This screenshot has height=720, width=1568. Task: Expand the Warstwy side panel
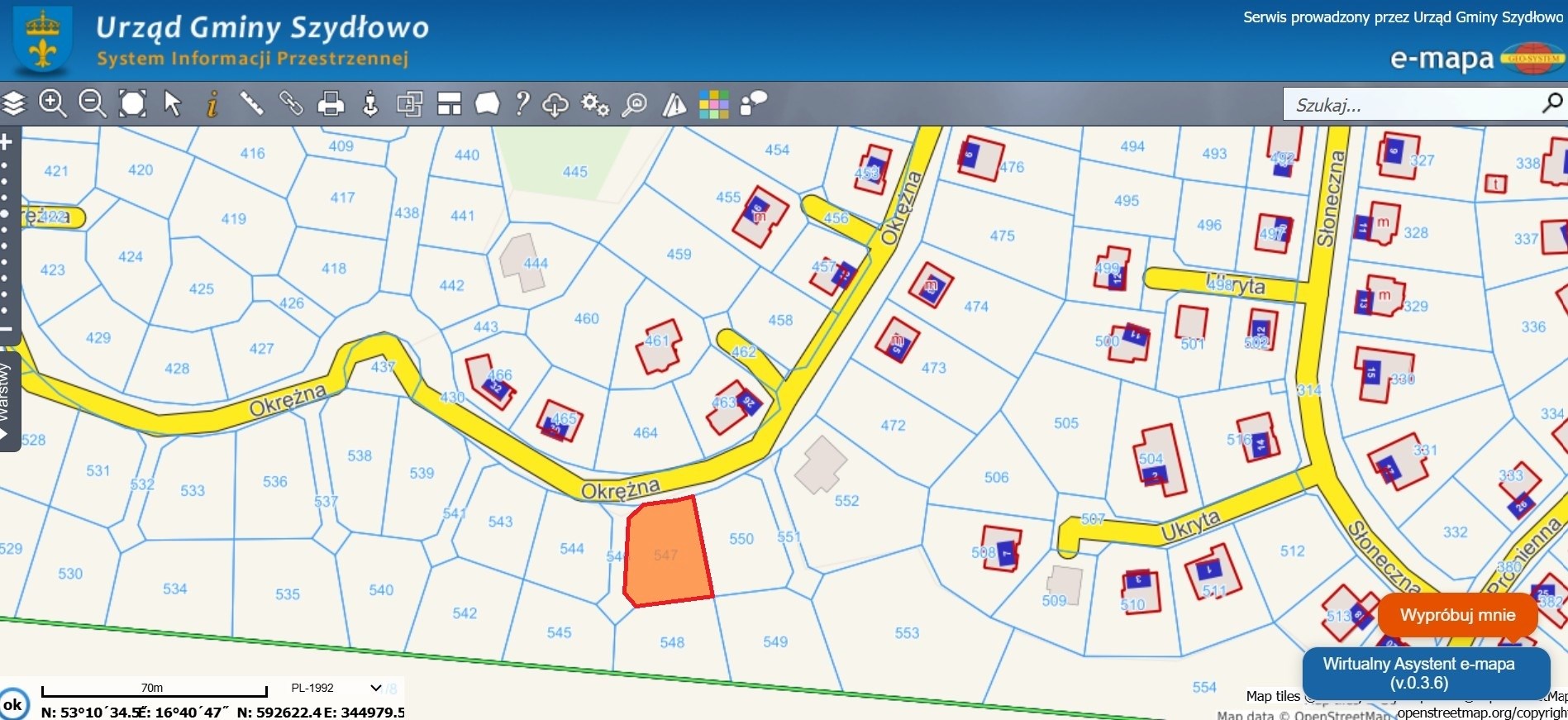coord(7,403)
